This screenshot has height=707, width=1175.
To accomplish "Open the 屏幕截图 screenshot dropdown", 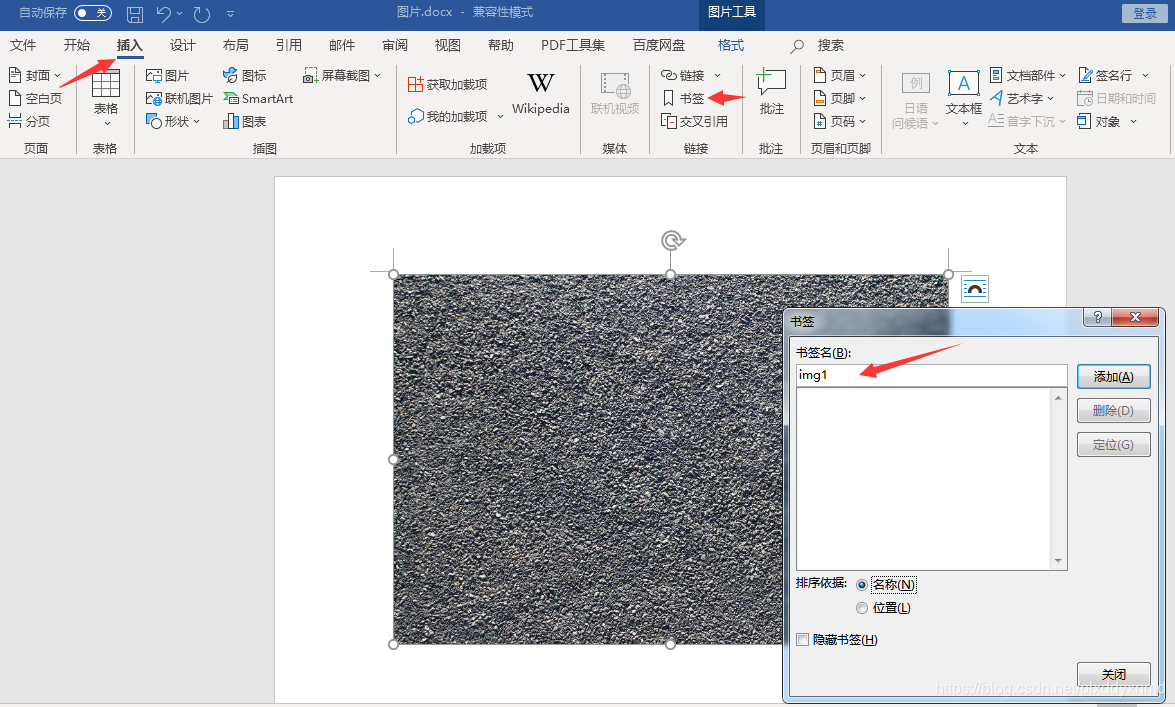I will pos(342,75).
